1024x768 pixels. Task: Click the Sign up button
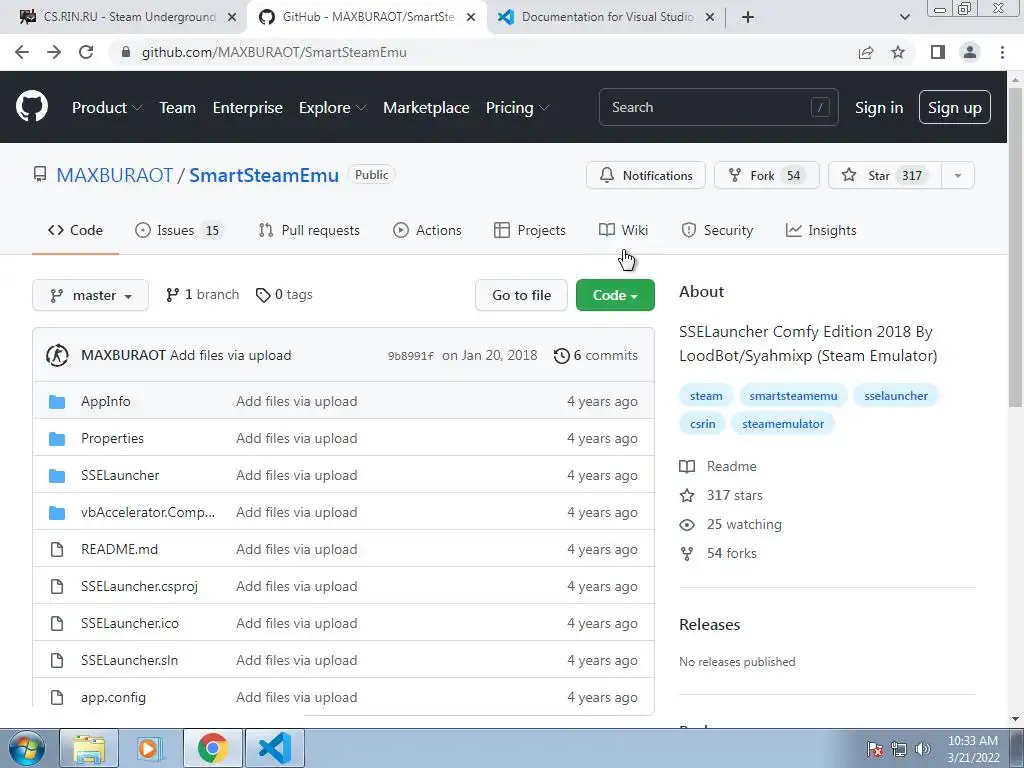(954, 107)
